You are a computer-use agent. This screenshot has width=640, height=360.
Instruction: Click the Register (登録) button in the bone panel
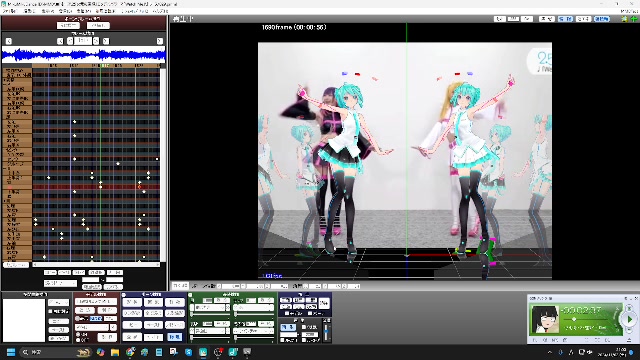click(132, 337)
